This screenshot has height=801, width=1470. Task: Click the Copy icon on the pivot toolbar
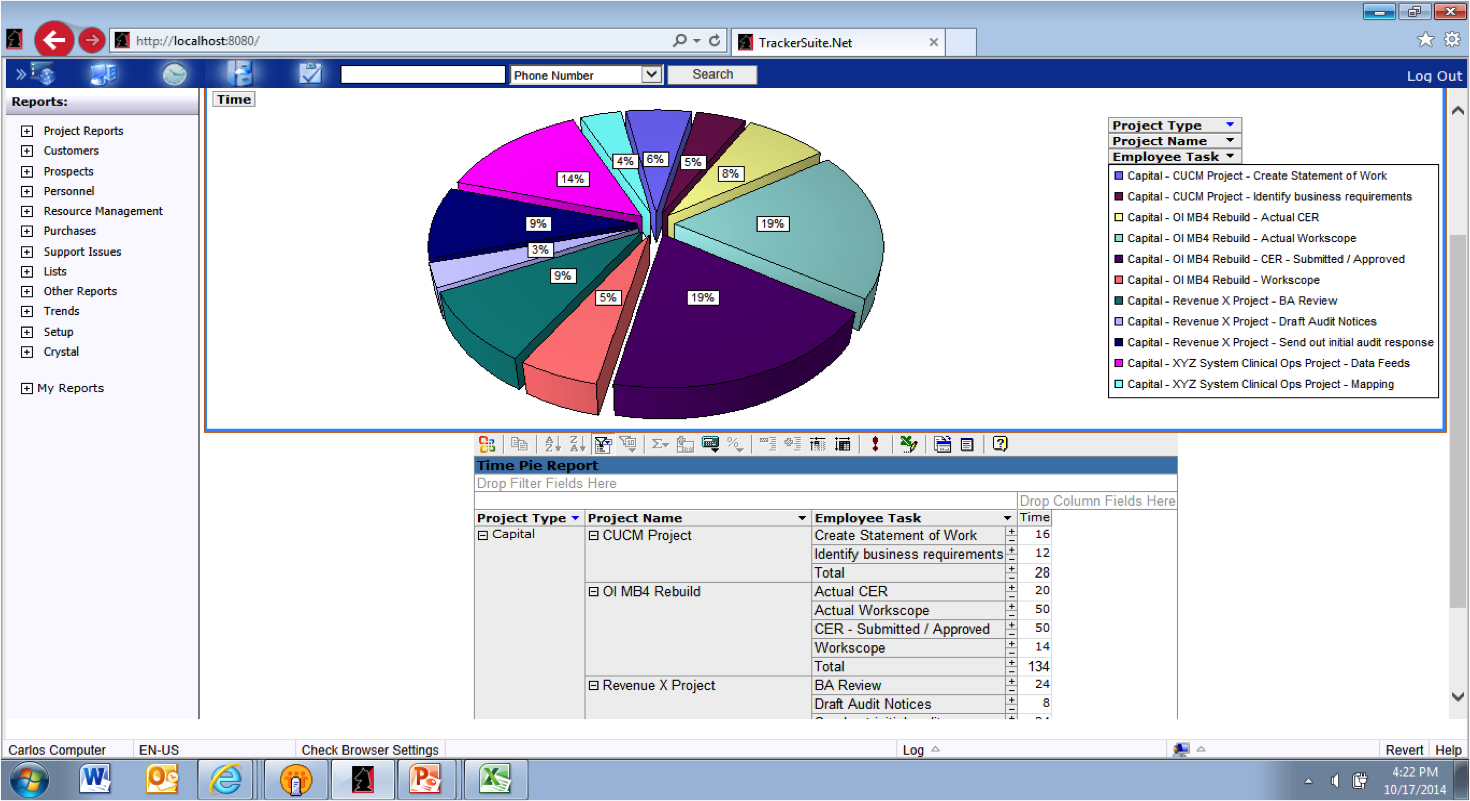coord(521,443)
